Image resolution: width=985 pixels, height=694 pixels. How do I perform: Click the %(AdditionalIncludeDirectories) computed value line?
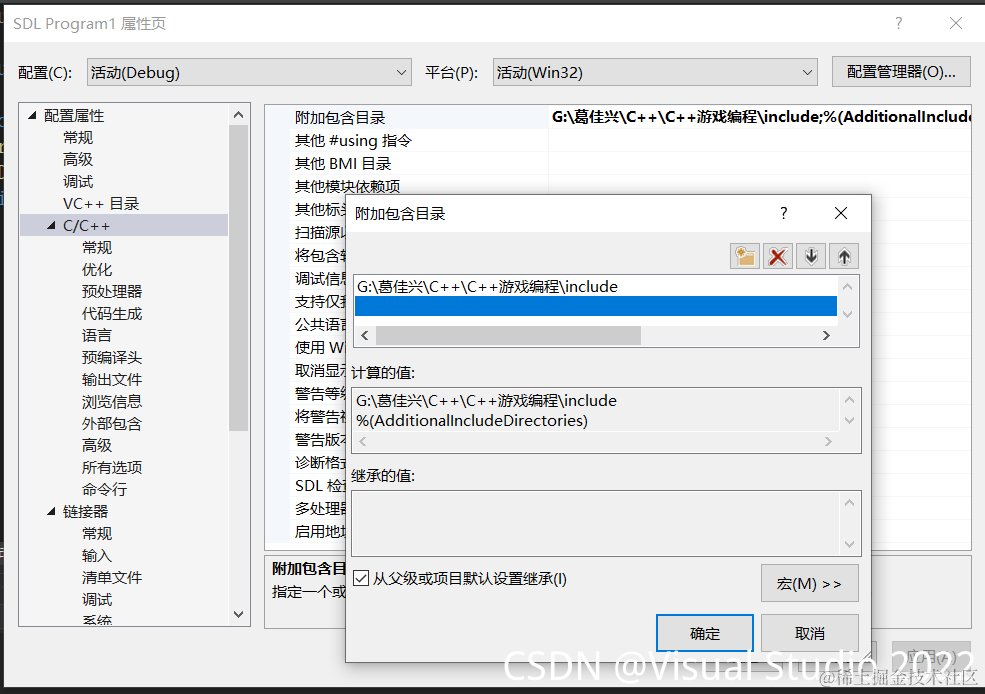pyautogui.click(x=472, y=420)
